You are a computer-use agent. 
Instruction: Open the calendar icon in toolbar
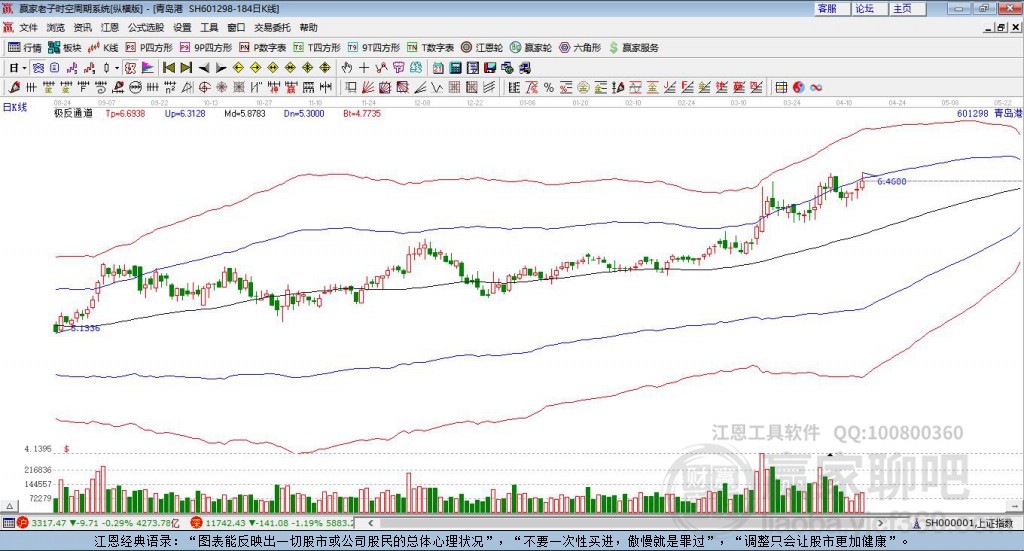pos(438,68)
